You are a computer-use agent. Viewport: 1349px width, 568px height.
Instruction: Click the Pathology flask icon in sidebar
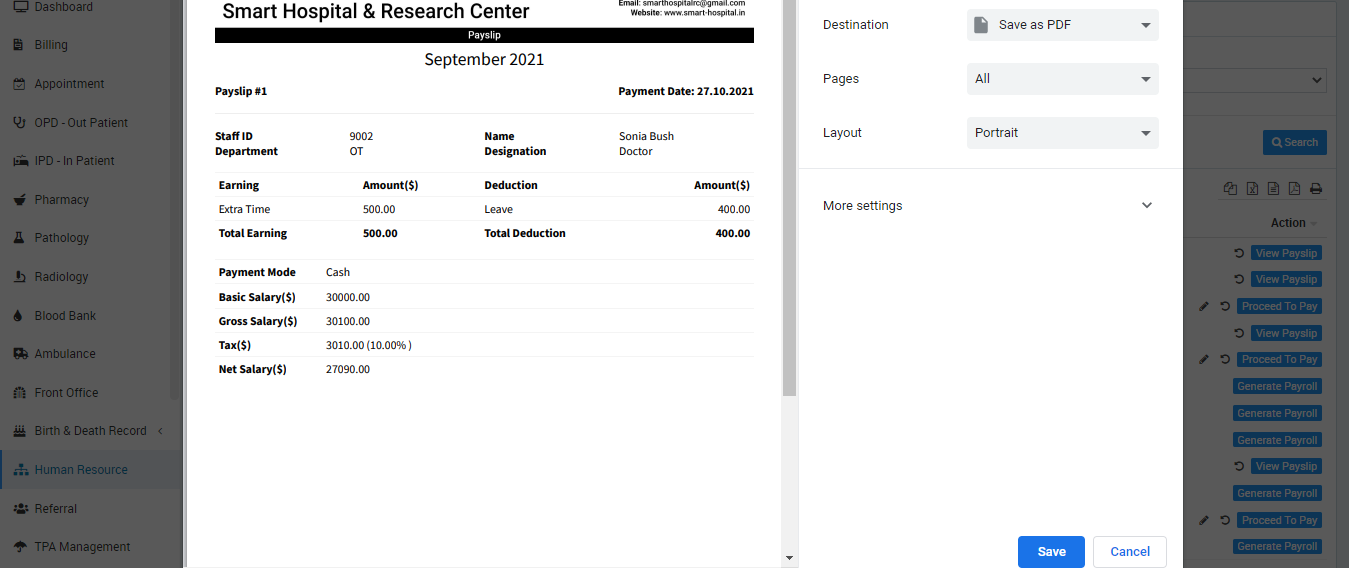(x=19, y=238)
